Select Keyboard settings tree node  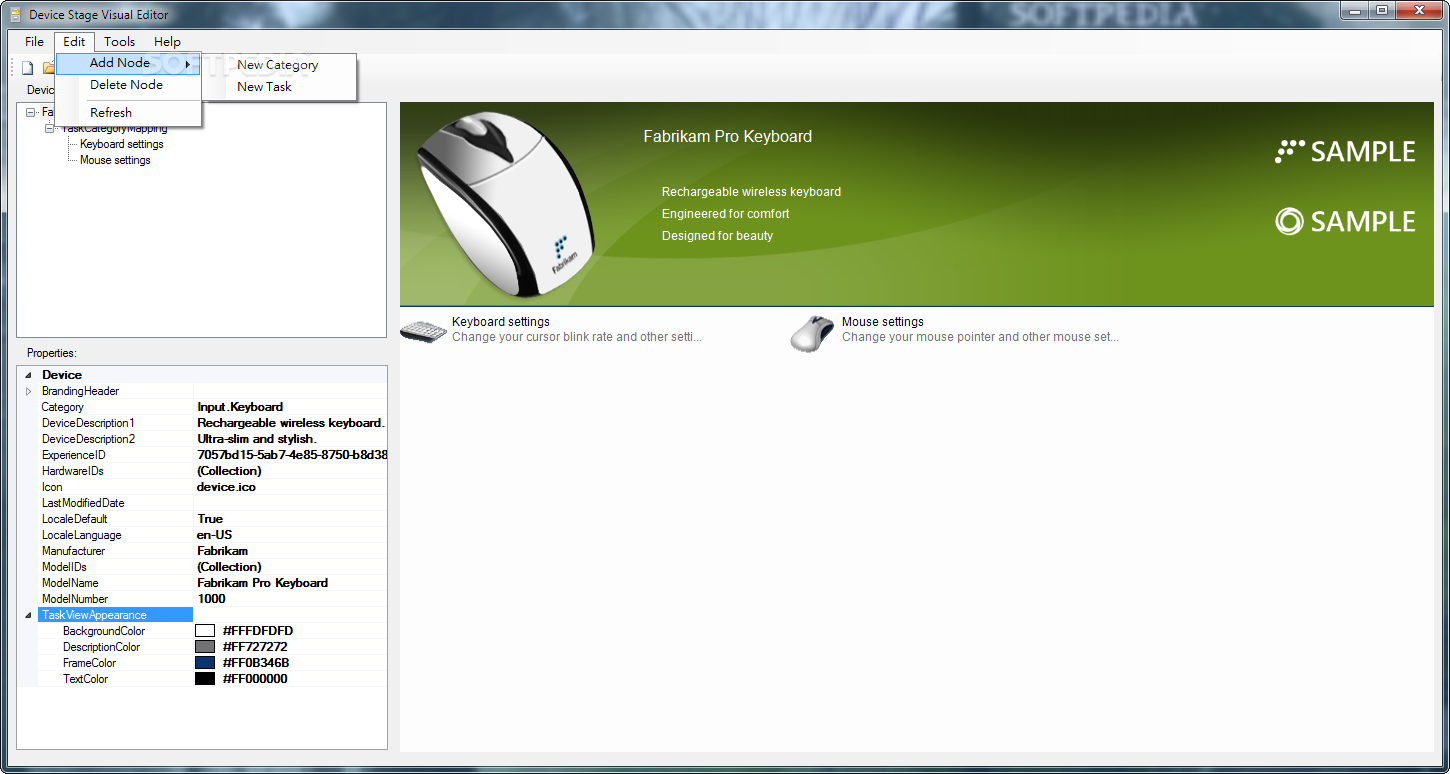click(122, 144)
